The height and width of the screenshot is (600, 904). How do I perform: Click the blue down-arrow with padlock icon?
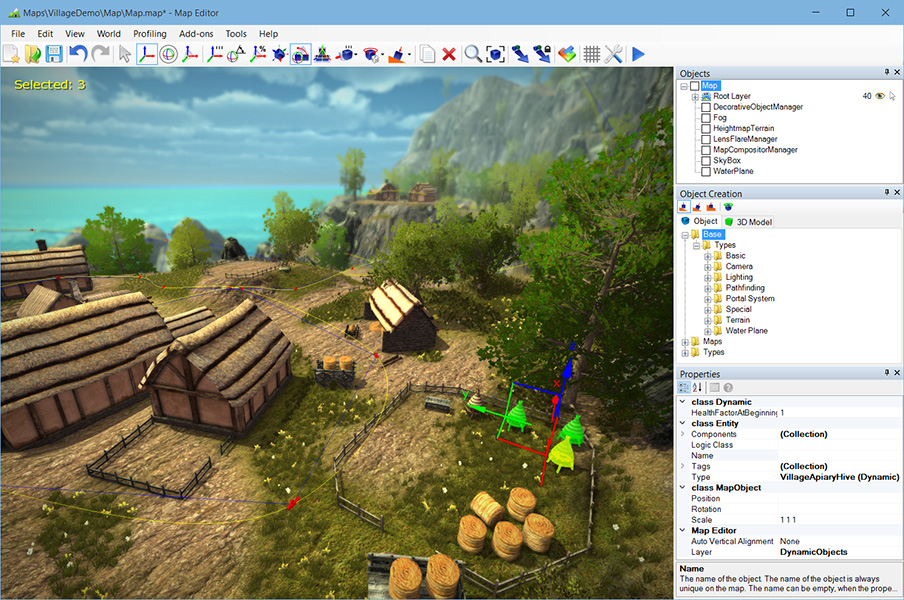tap(542, 54)
